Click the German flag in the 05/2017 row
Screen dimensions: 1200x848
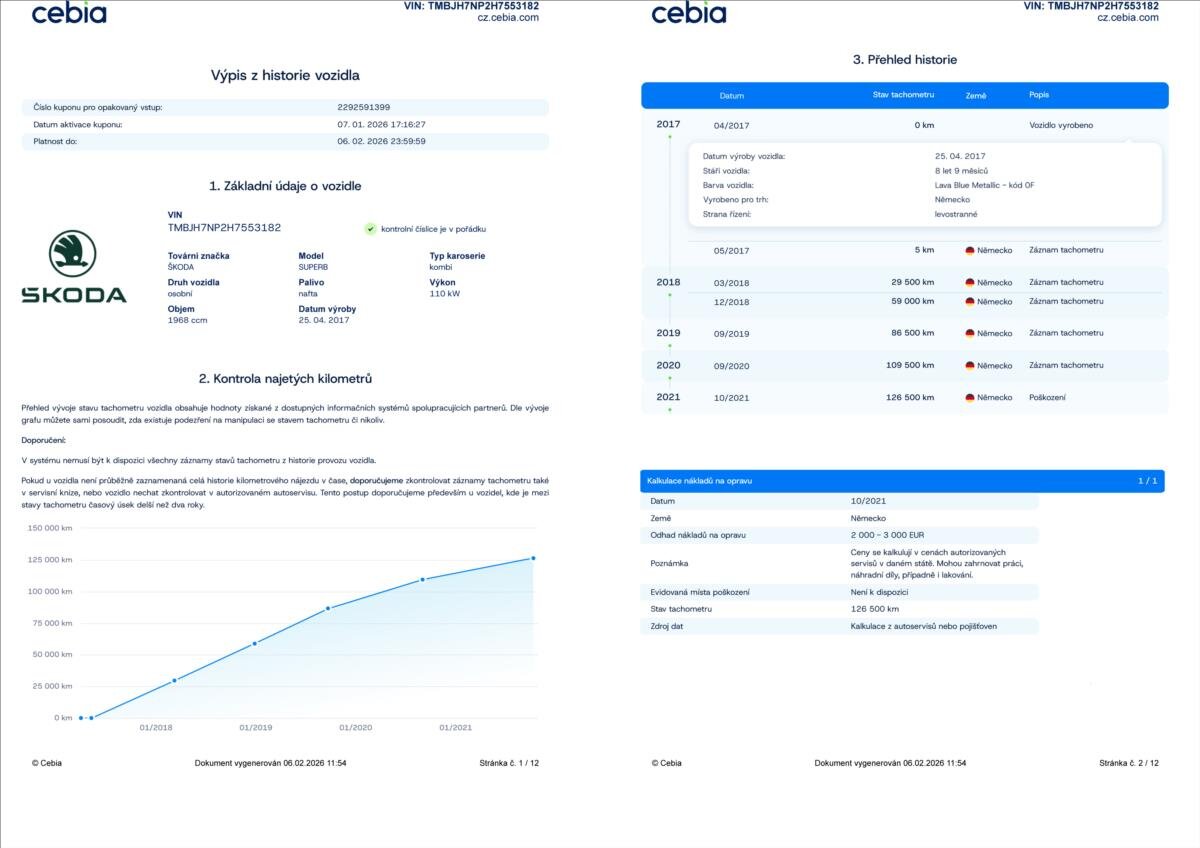970,251
